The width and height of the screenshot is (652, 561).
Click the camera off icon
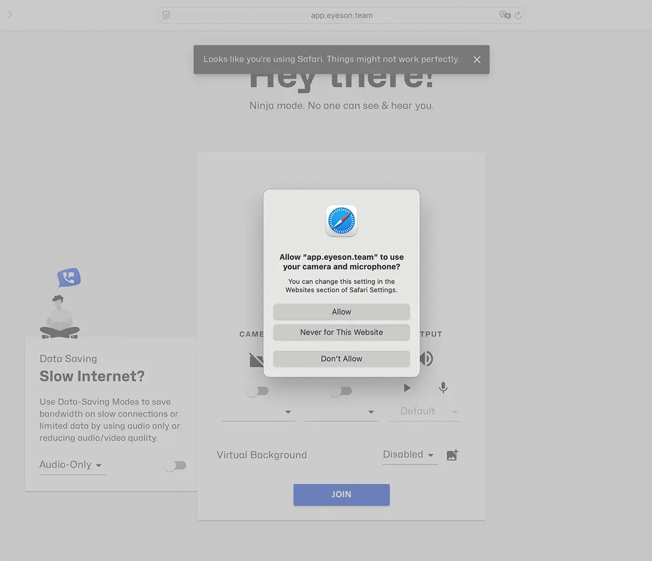click(256, 360)
